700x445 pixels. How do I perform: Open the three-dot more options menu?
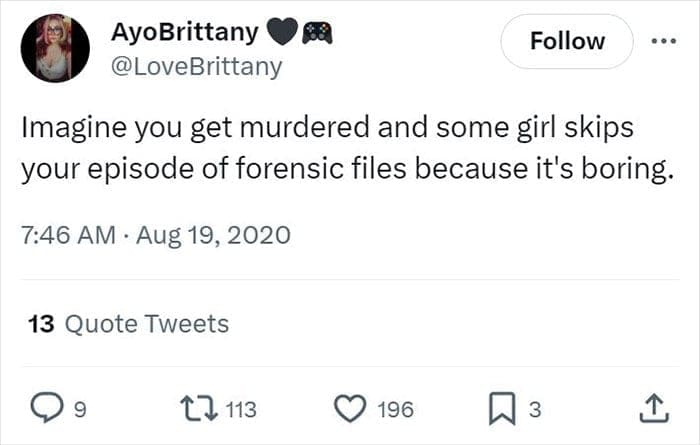coord(662,42)
